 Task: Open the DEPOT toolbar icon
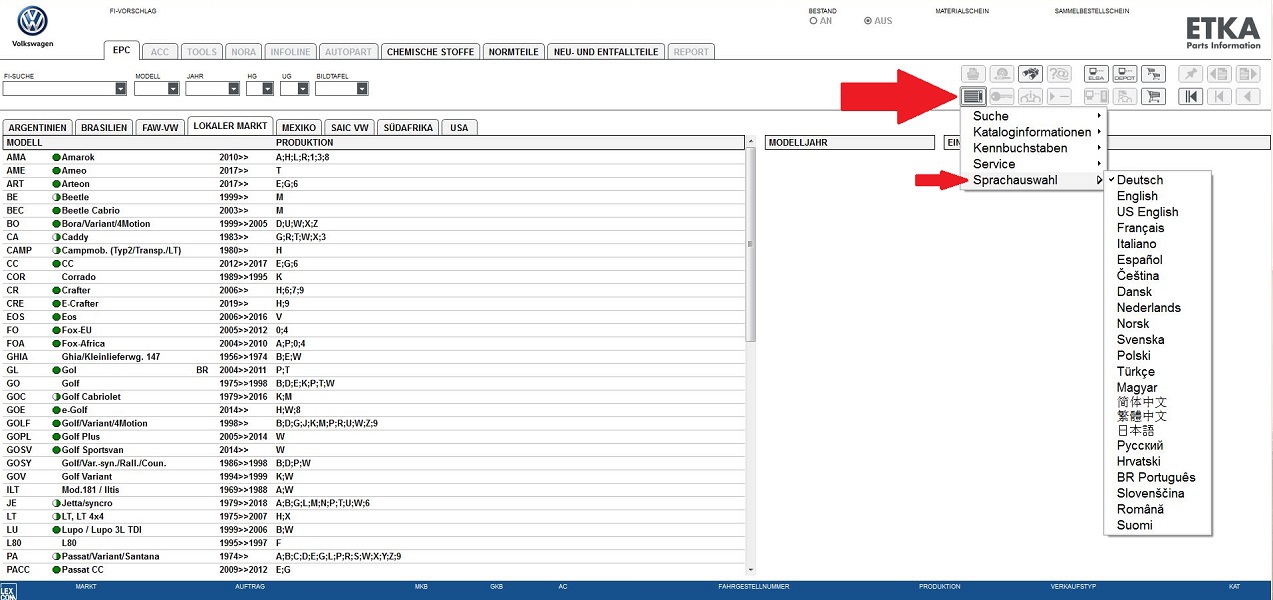[x=1124, y=73]
